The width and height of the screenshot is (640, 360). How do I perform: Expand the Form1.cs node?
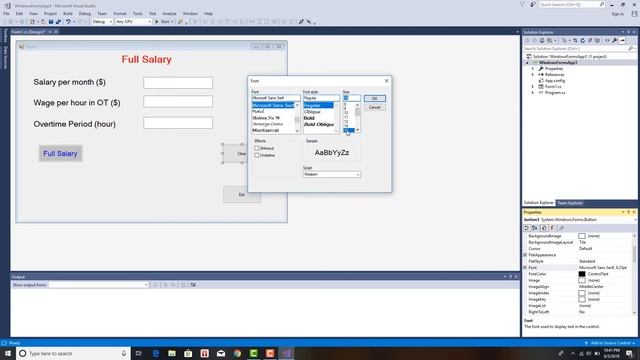pos(533,87)
